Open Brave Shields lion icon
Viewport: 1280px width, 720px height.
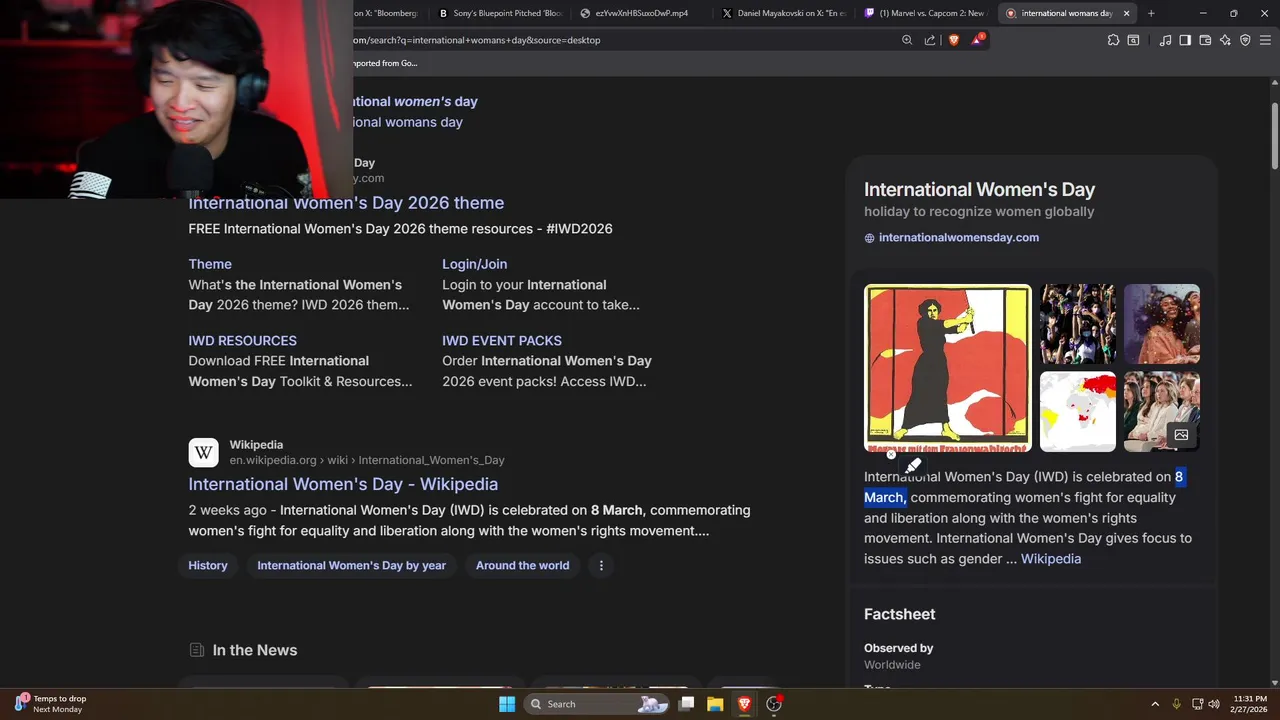click(953, 40)
